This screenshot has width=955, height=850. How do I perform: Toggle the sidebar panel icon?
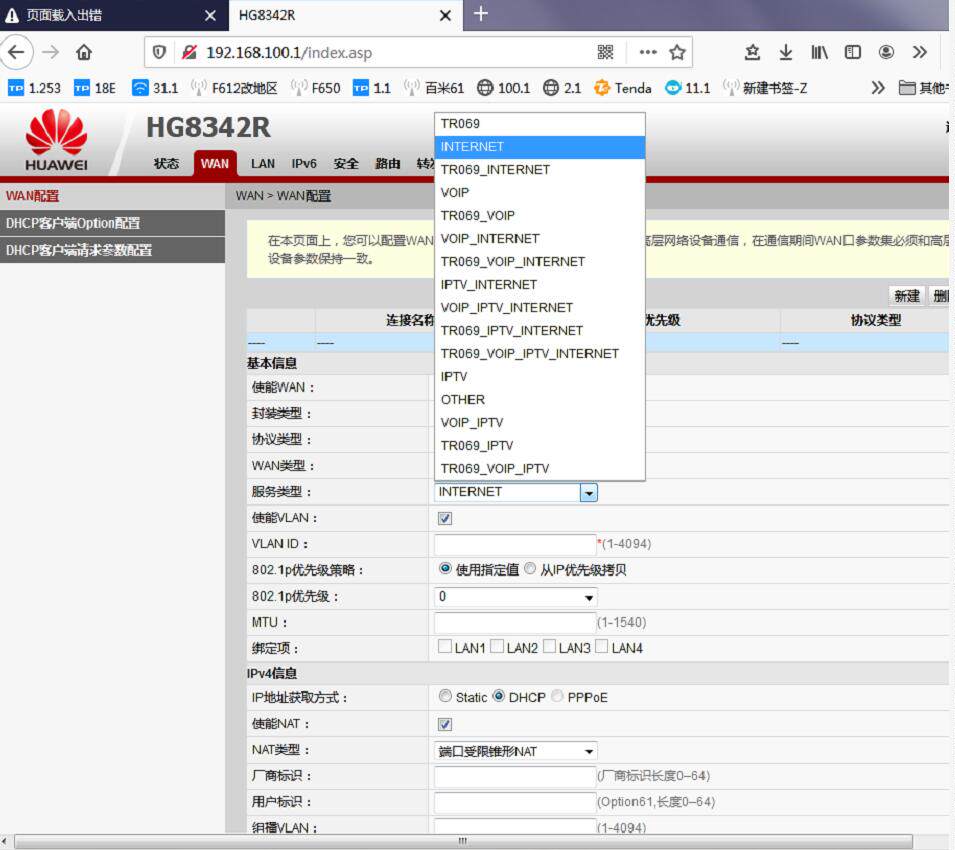click(x=853, y=52)
